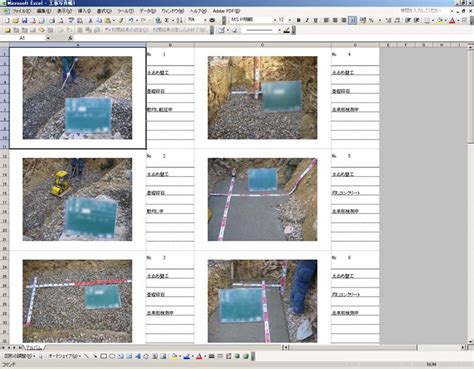Undo the last action
474x369 pixels.
[x=131, y=20]
